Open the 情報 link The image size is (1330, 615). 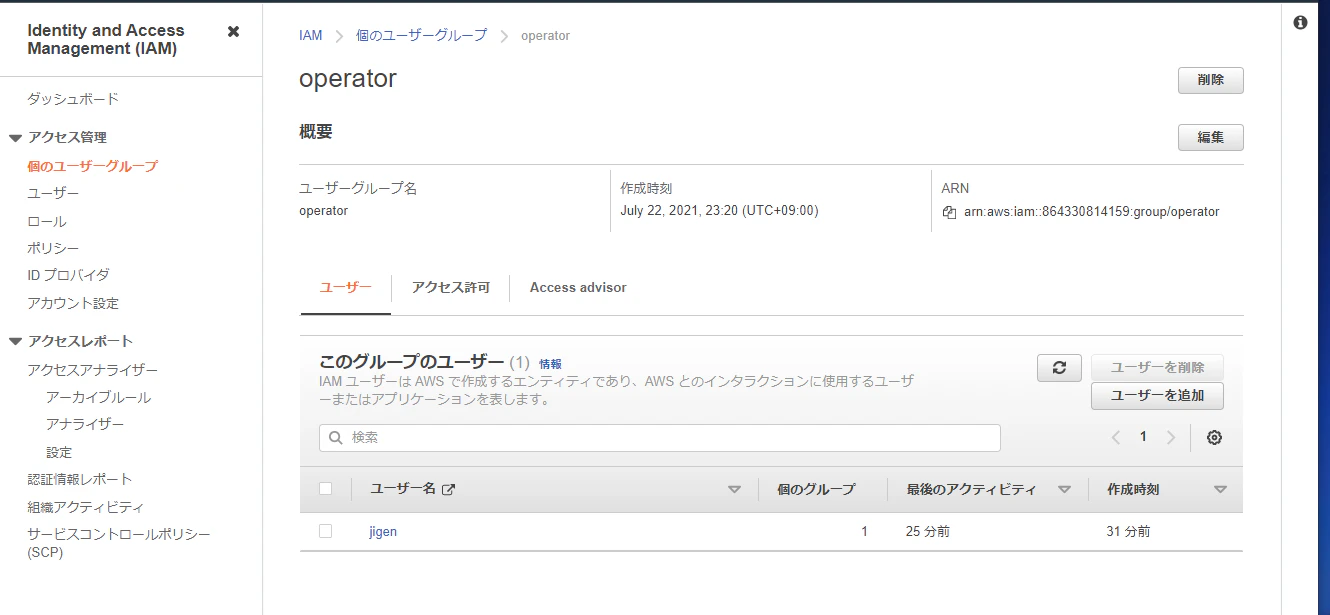[x=550, y=364]
